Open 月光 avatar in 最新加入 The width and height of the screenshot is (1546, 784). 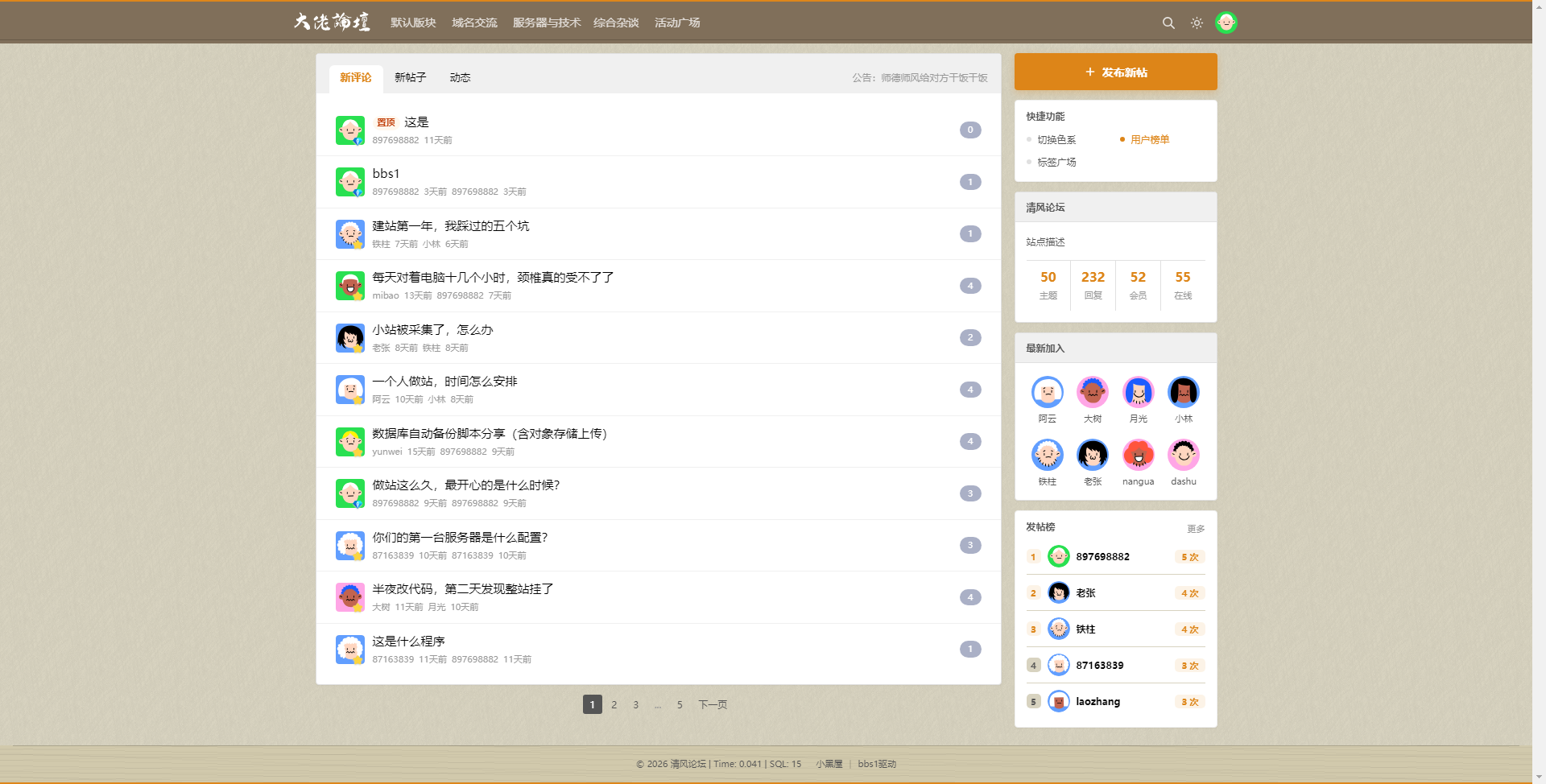pyautogui.click(x=1138, y=392)
